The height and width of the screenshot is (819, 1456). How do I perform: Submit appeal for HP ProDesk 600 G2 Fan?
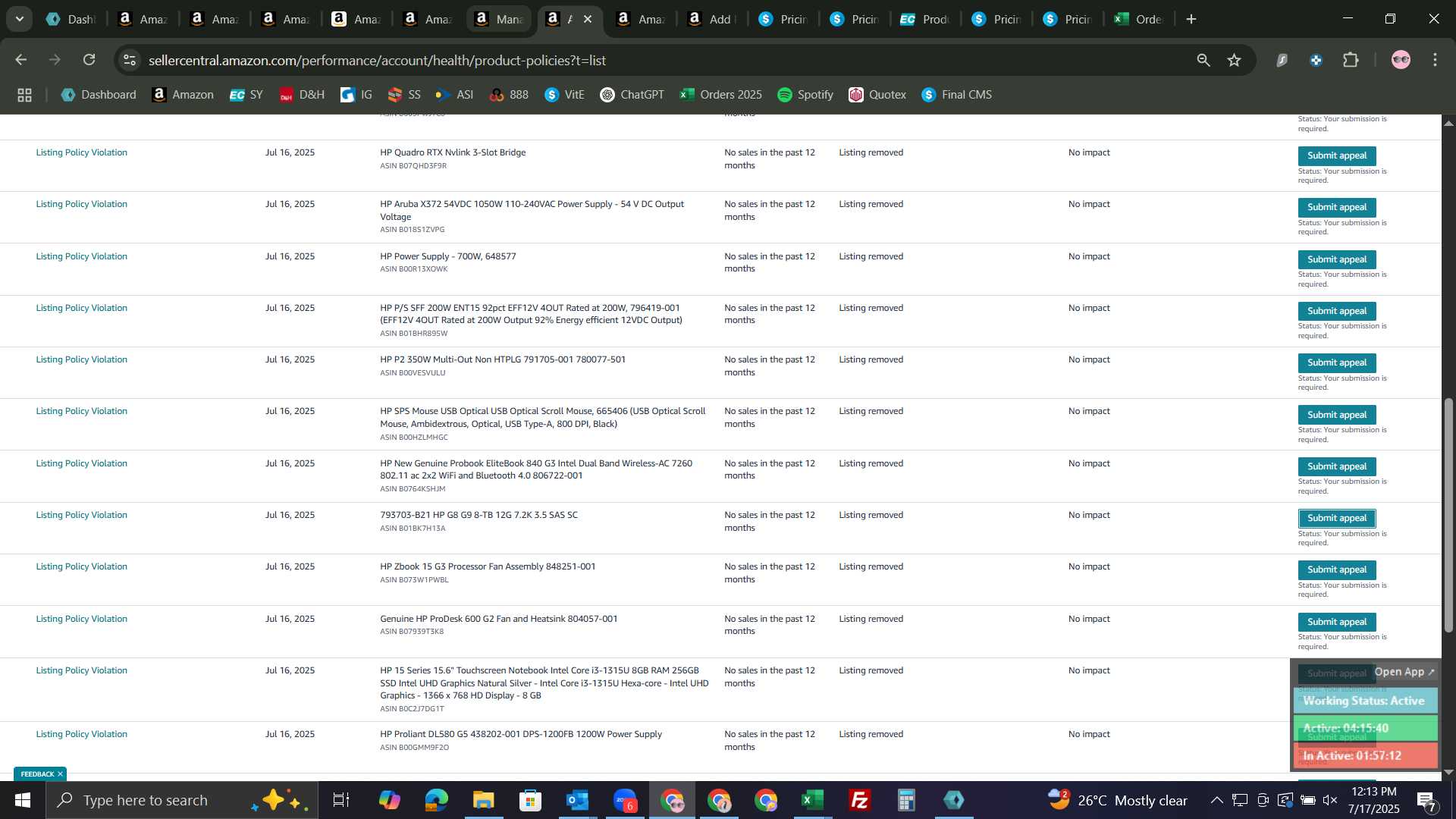[1336, 622]
